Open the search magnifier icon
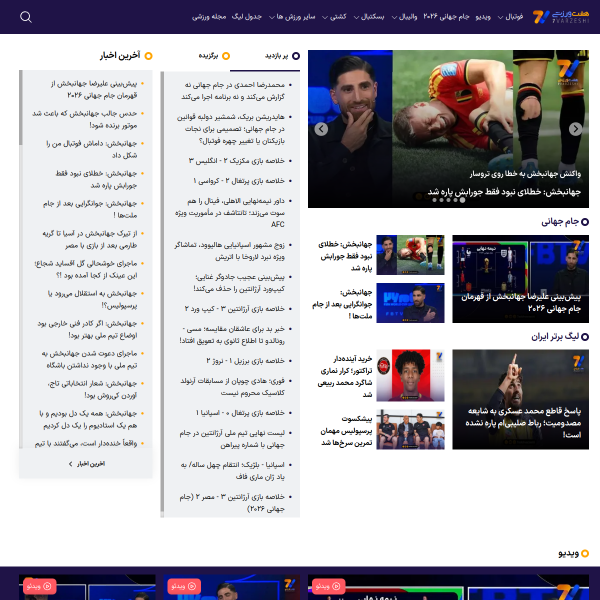Viewport: 600px width, 600px height. (26, 17)
